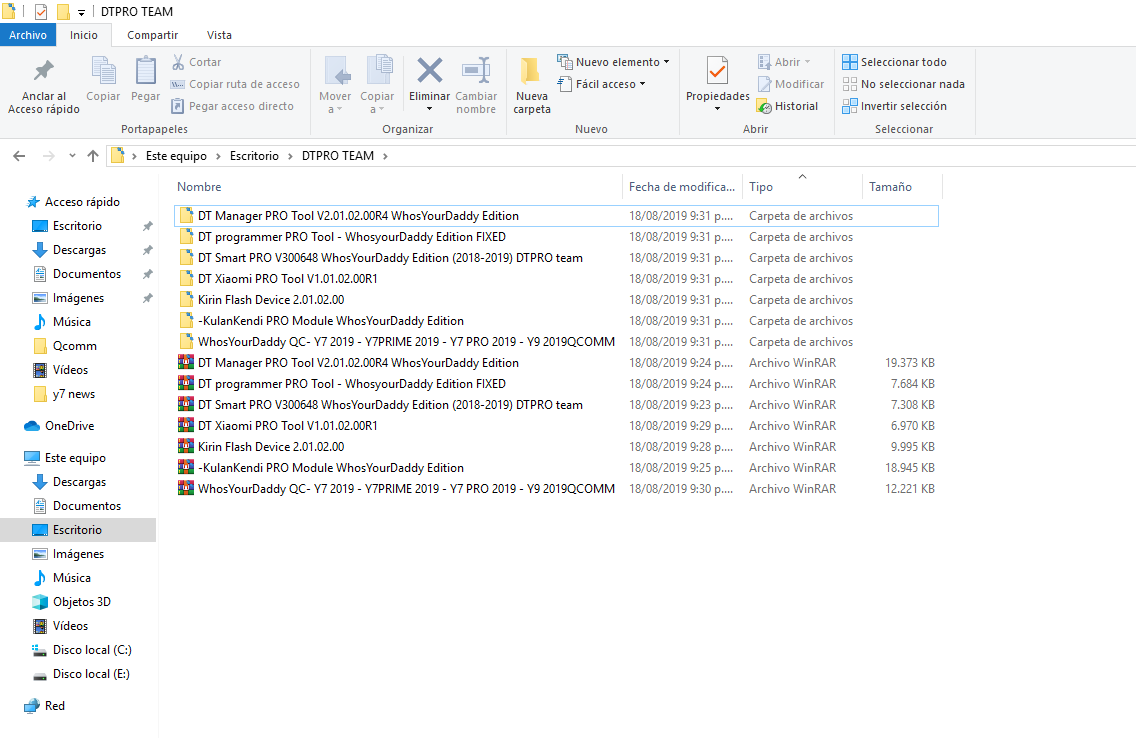1136x738 pixels.
Task: Select Acceso rápido in the navigation pane
Action: point(82,202)
